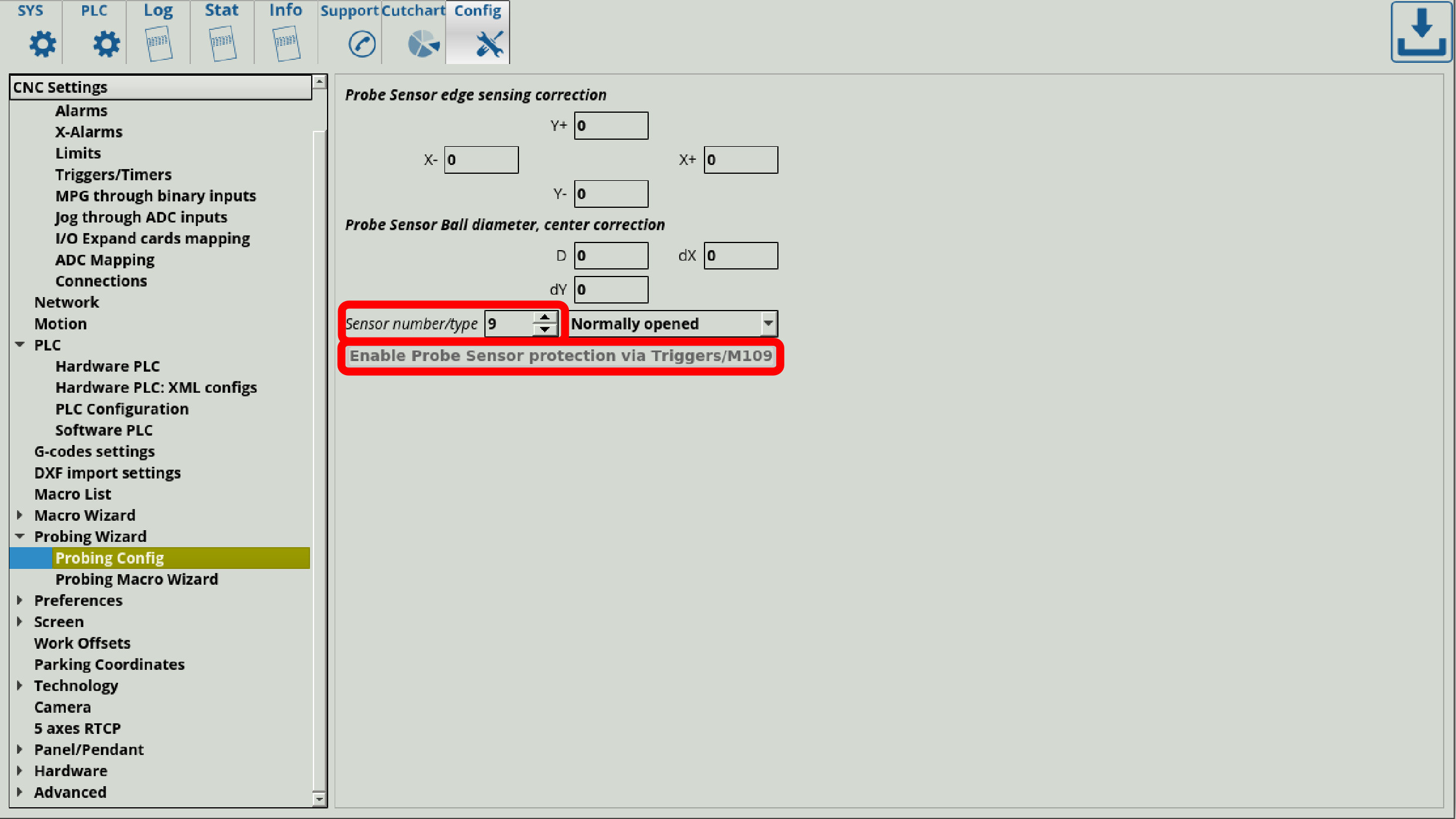
Task: Click the save/download icon button
Action: (1421, 32)
